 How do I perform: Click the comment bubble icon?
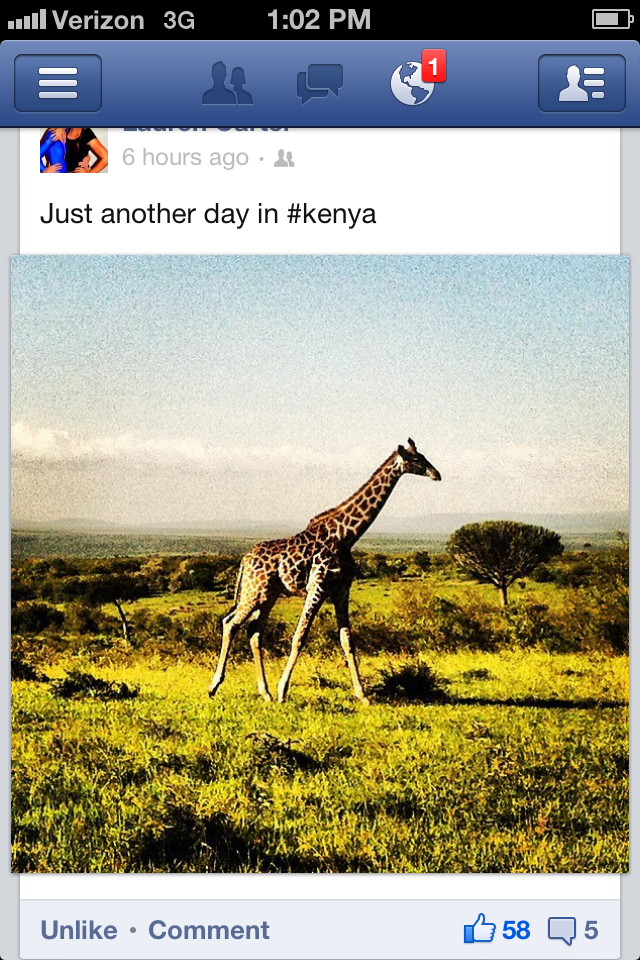pyautogui.click(x=562, y=931)
